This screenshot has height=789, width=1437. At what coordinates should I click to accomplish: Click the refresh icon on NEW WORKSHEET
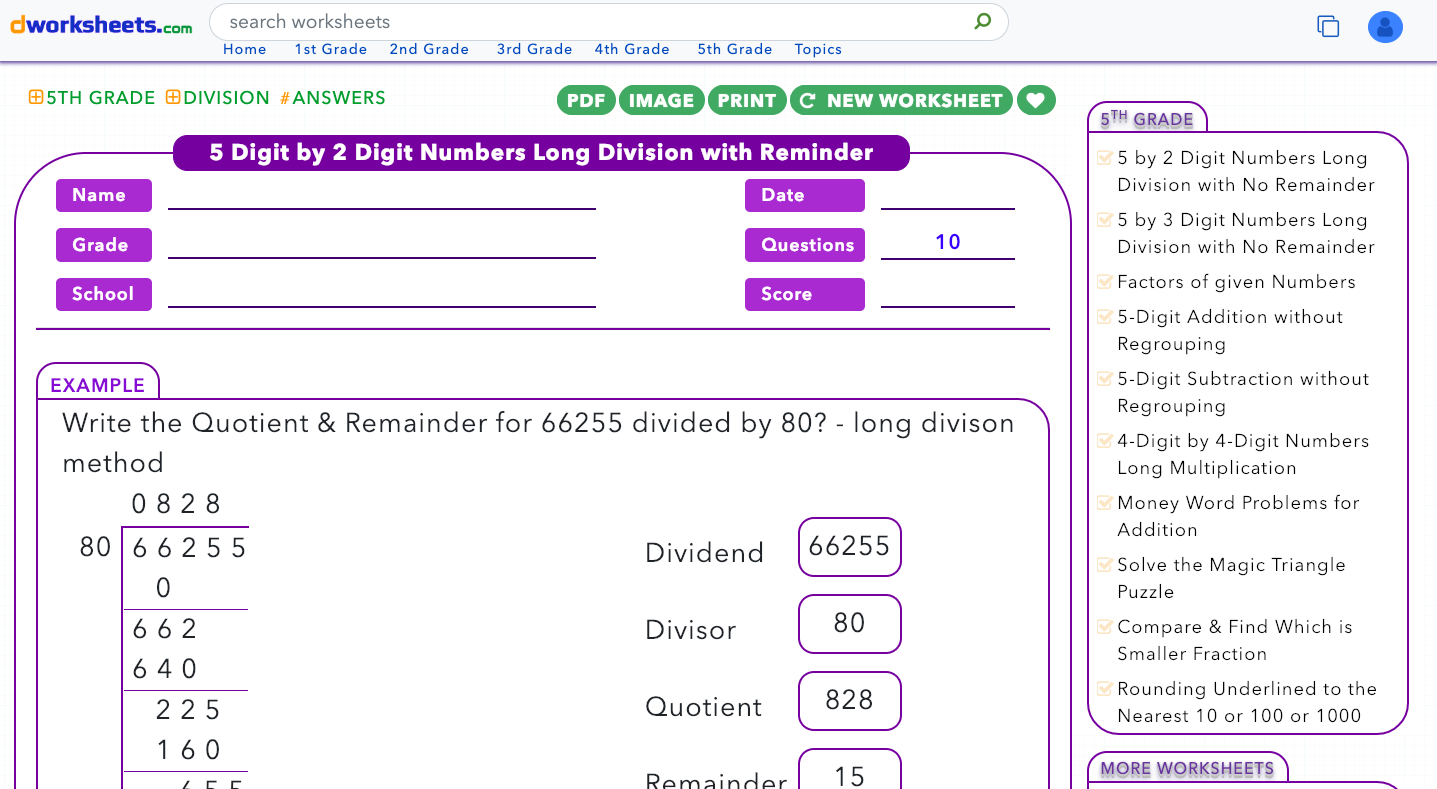[806, 100]
